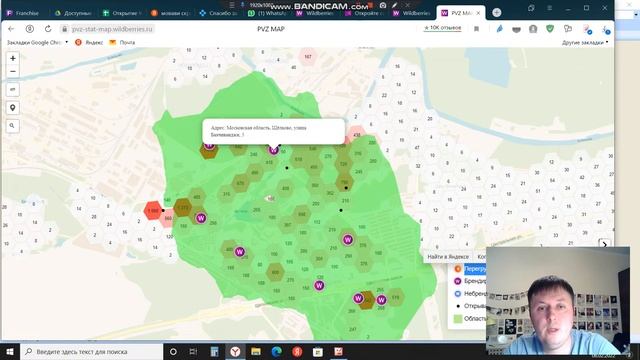Close the PVZ MAP tab
Screen dimensions: 640x360
click(x=478, y=13)
